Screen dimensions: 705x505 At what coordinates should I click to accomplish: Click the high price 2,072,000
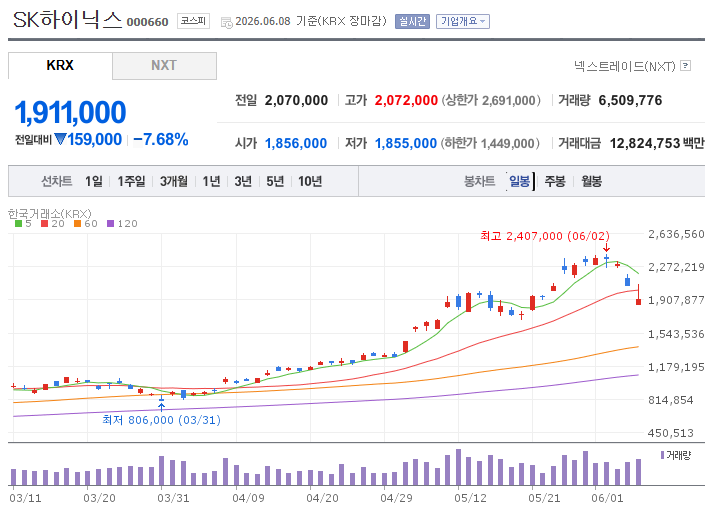pos(406,100)
